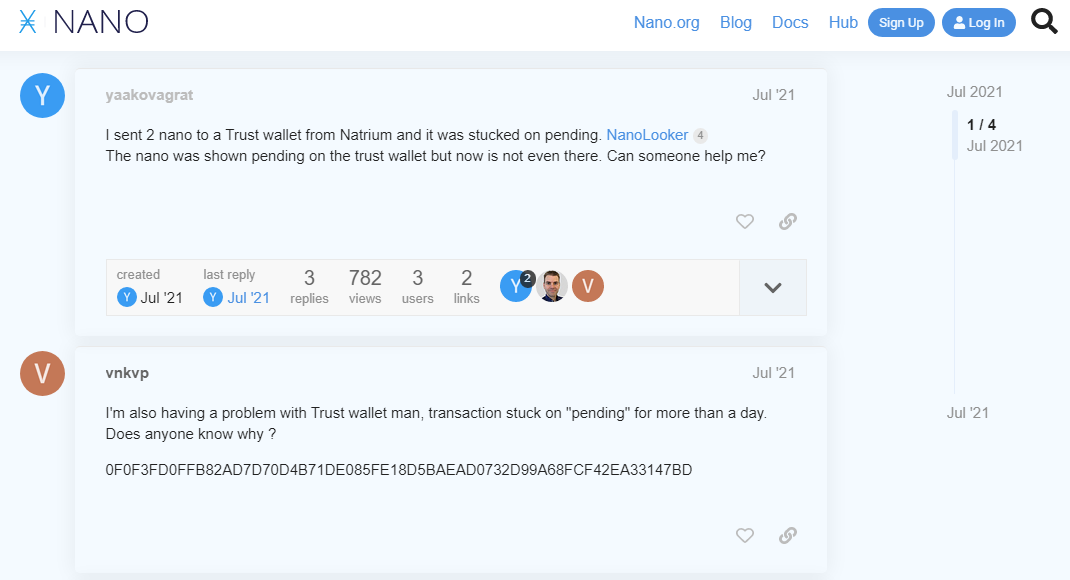The height and width of the screenshot is (580, 1070).
Task: Open the search magnifier icon
Action: coord(1044,21)
